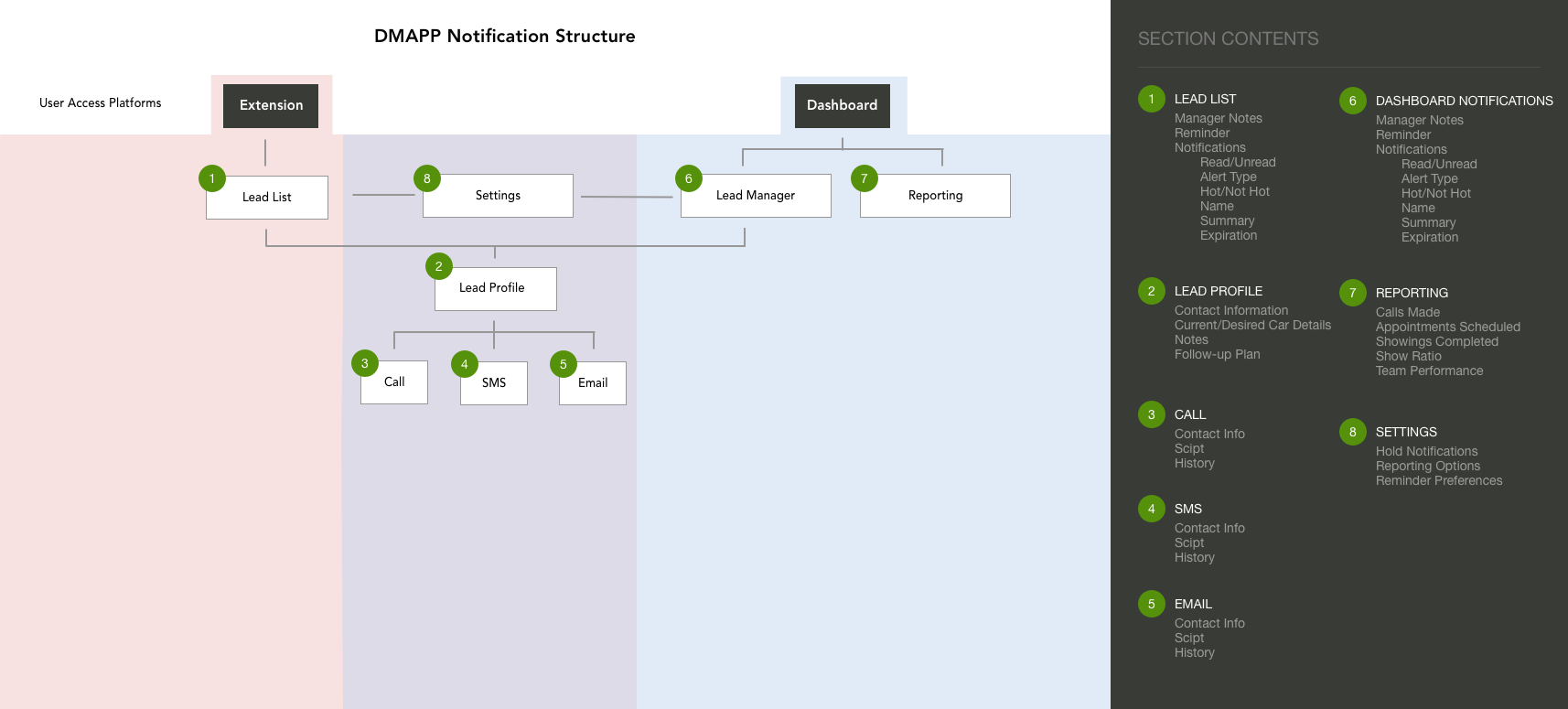Click green badge 2 on Lead Profile node

[x=439, y=266]
